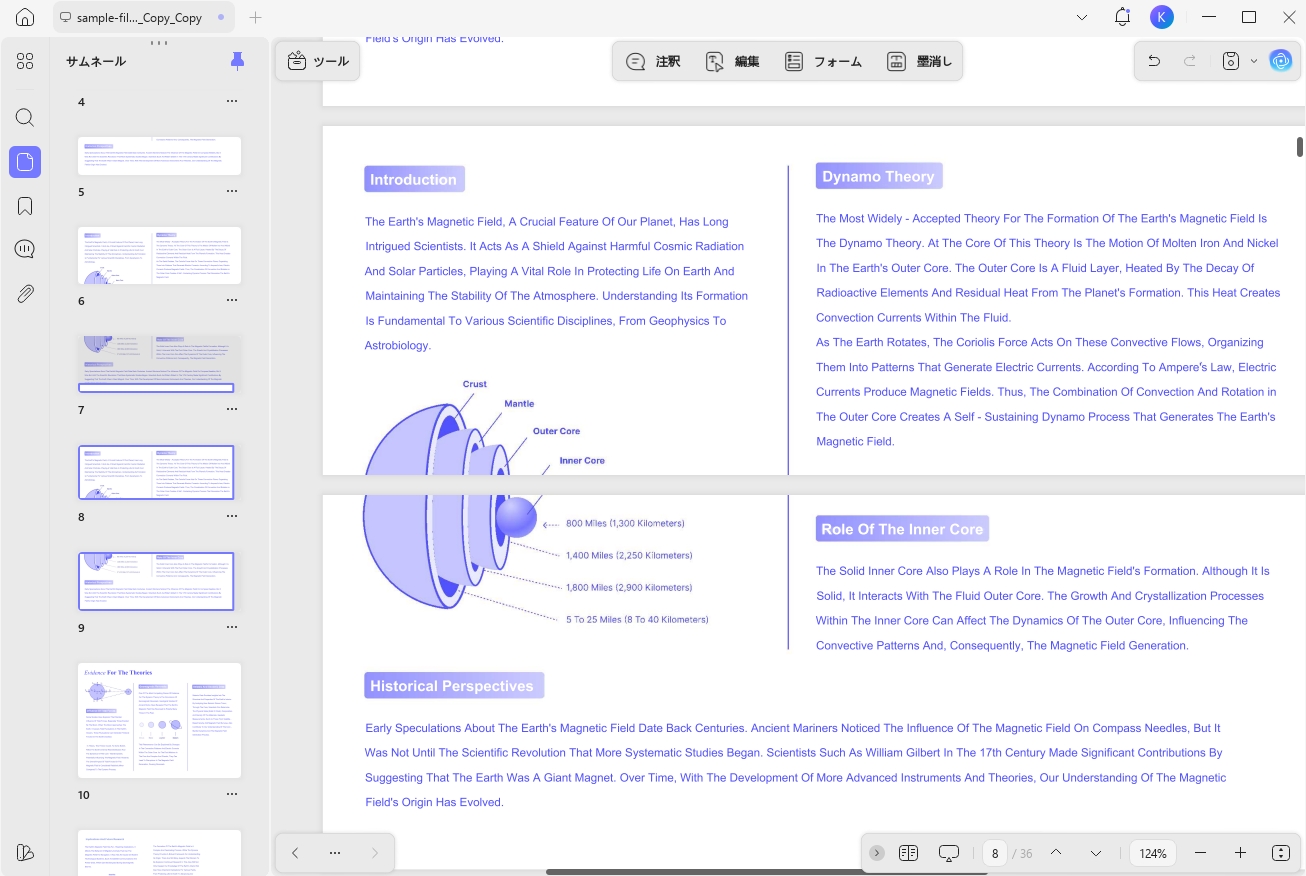Add a new tab with the plus button

tap(255, 17)
